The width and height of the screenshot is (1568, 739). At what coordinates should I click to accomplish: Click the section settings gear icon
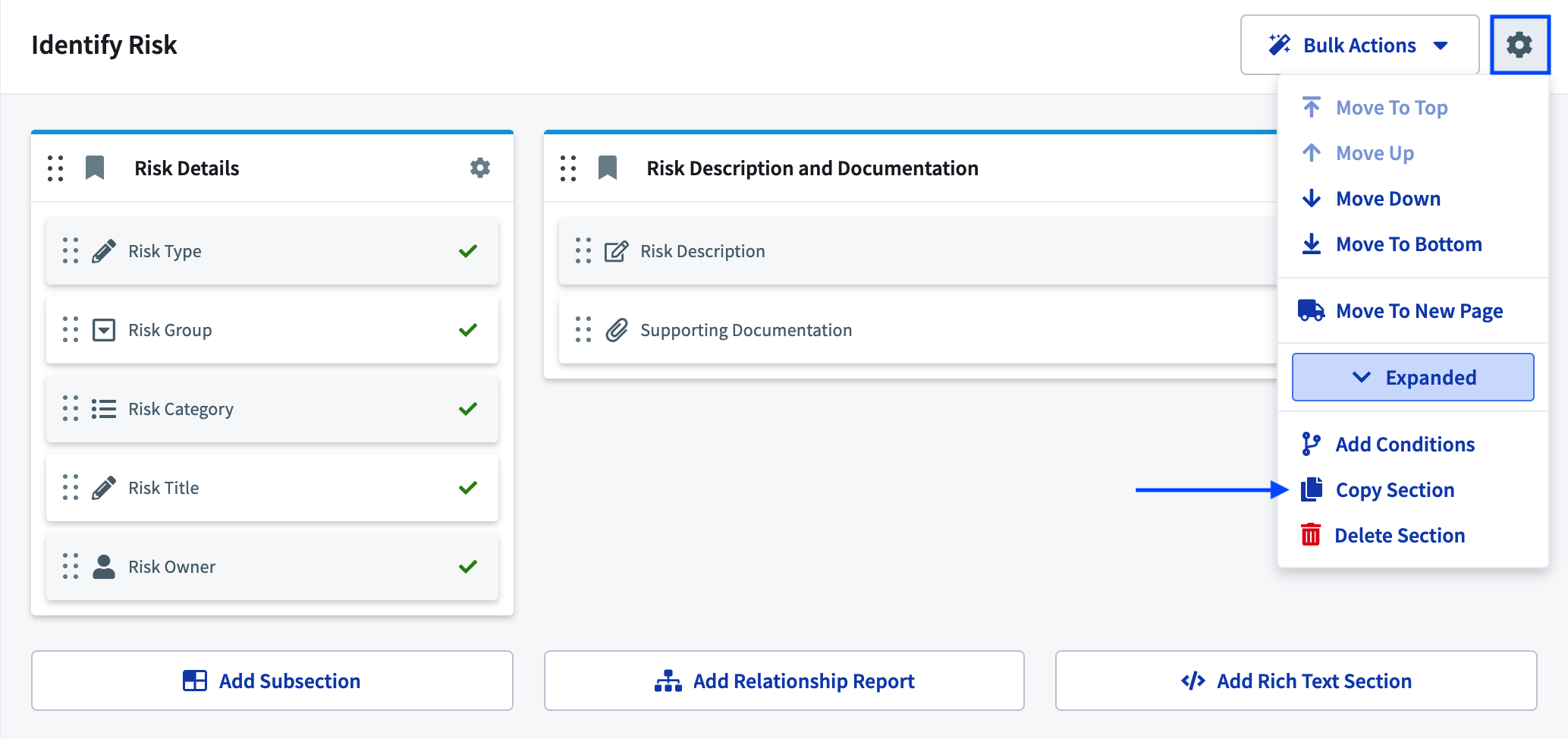pyautogui.click(x=1519, y=45)
